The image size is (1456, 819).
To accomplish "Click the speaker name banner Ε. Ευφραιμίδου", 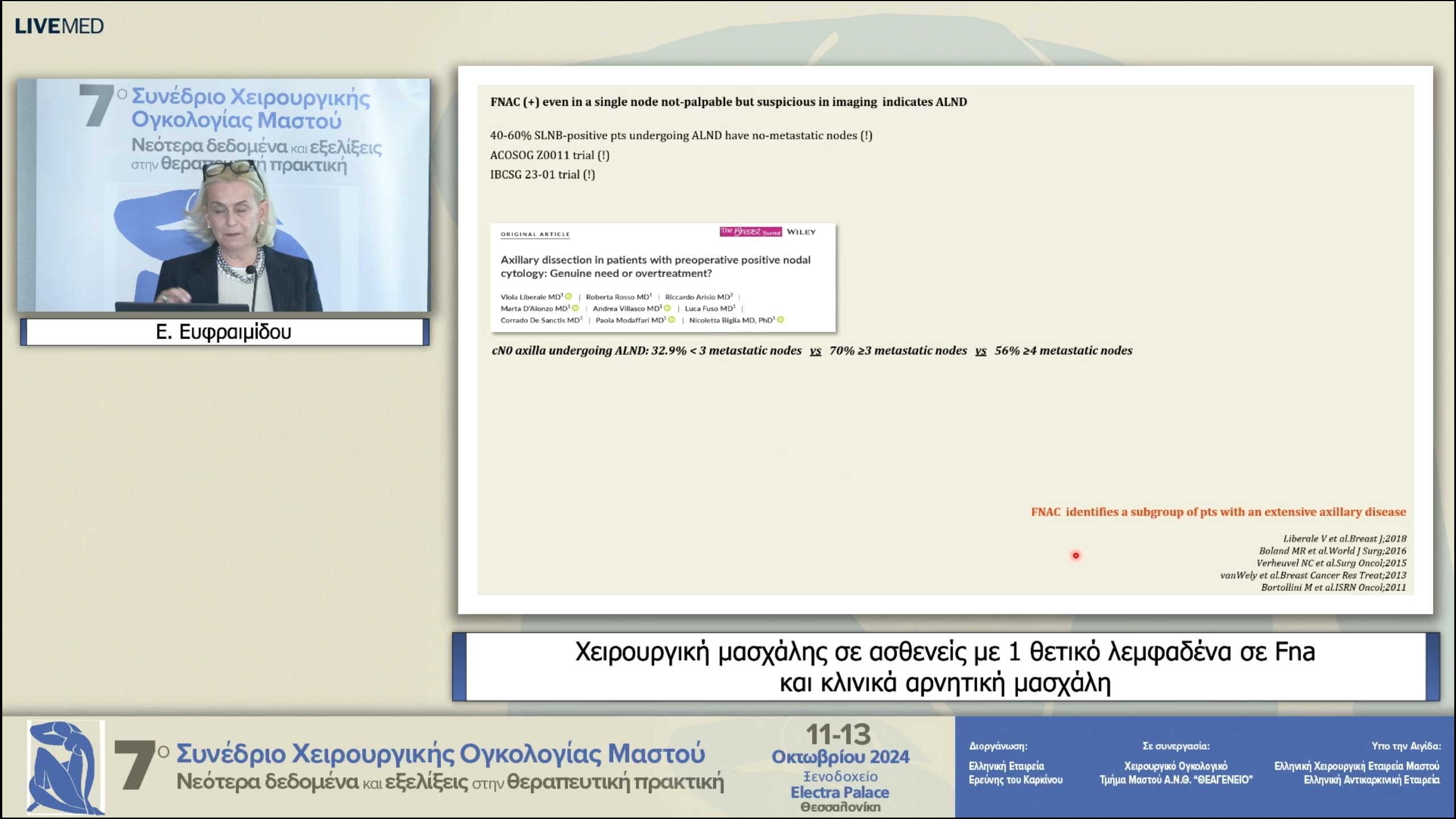I will coord(224,332).
